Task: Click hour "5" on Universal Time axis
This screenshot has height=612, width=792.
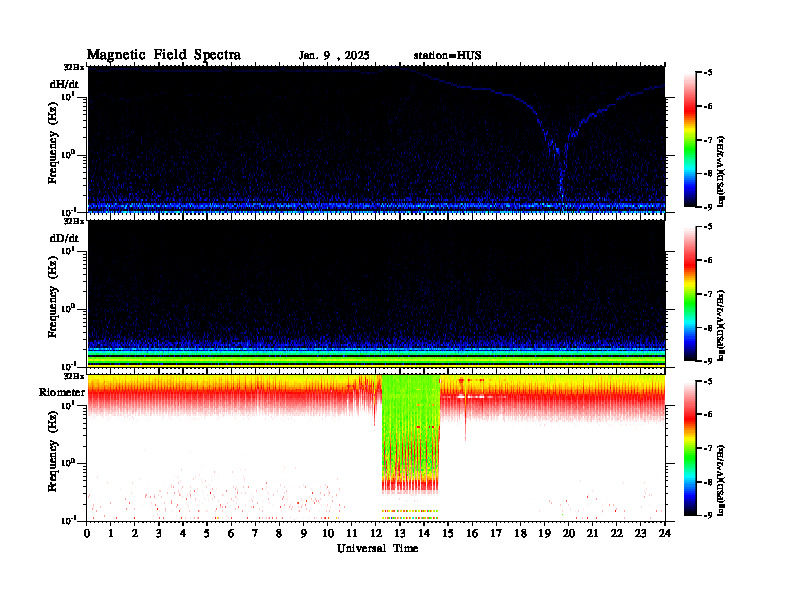Action: coord(207,533)
